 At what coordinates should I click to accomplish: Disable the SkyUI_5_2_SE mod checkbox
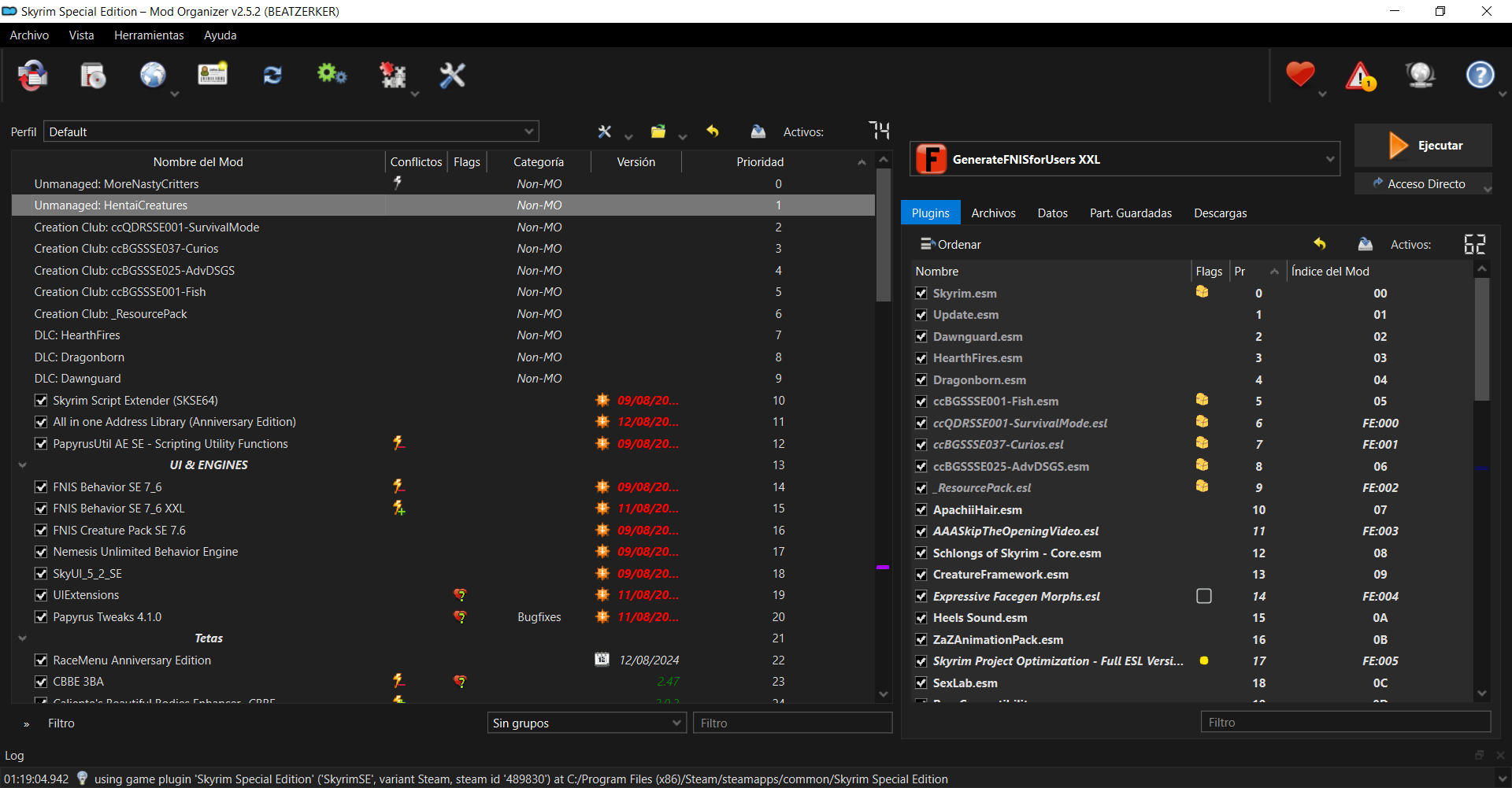(x=41, y=574)
